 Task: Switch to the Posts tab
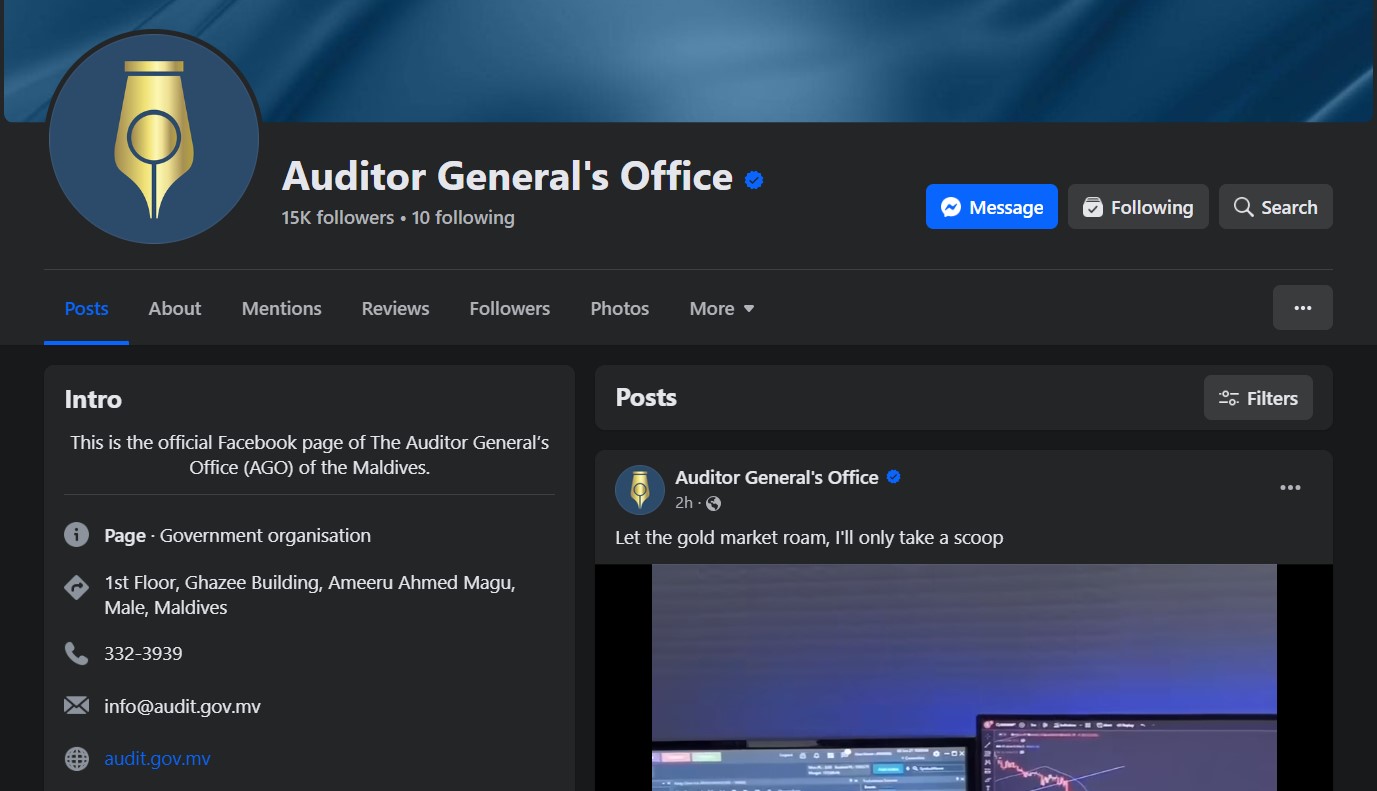tap(86, 309)
